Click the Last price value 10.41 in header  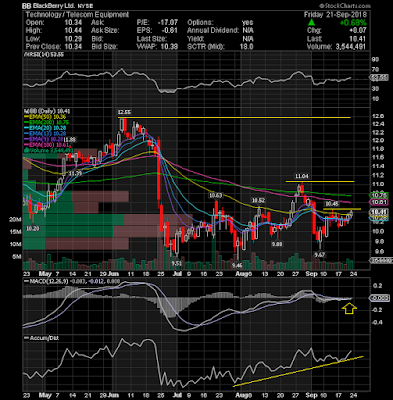pyautogui.click(x=358, y=39)
